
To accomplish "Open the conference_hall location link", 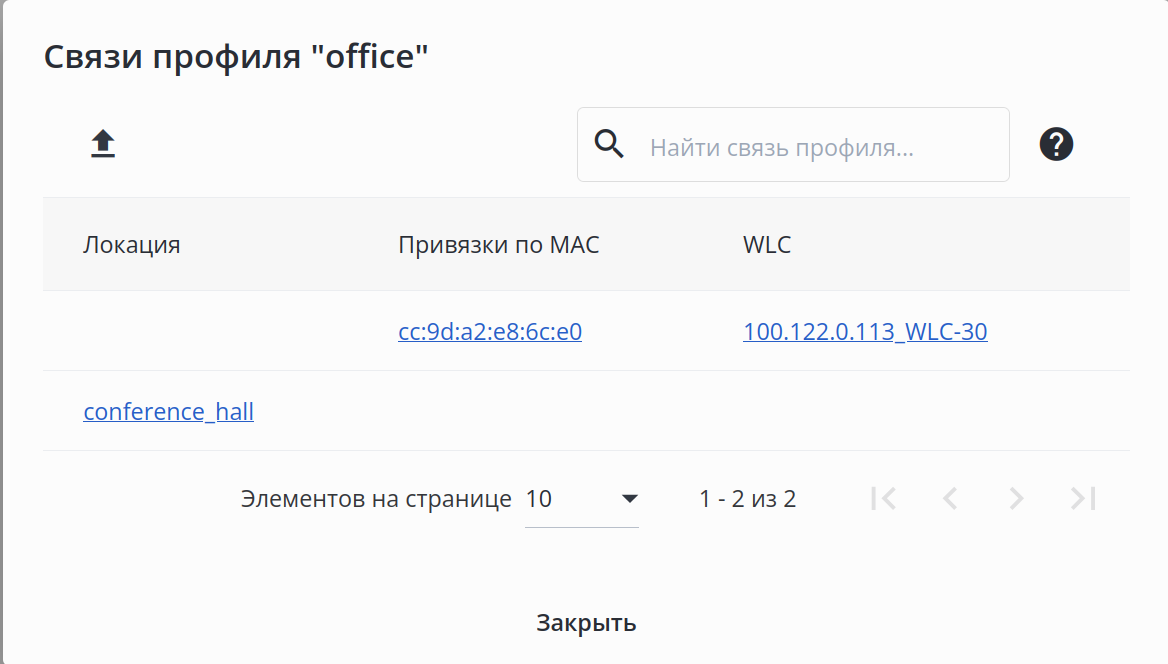I will (x=168, y=411).
